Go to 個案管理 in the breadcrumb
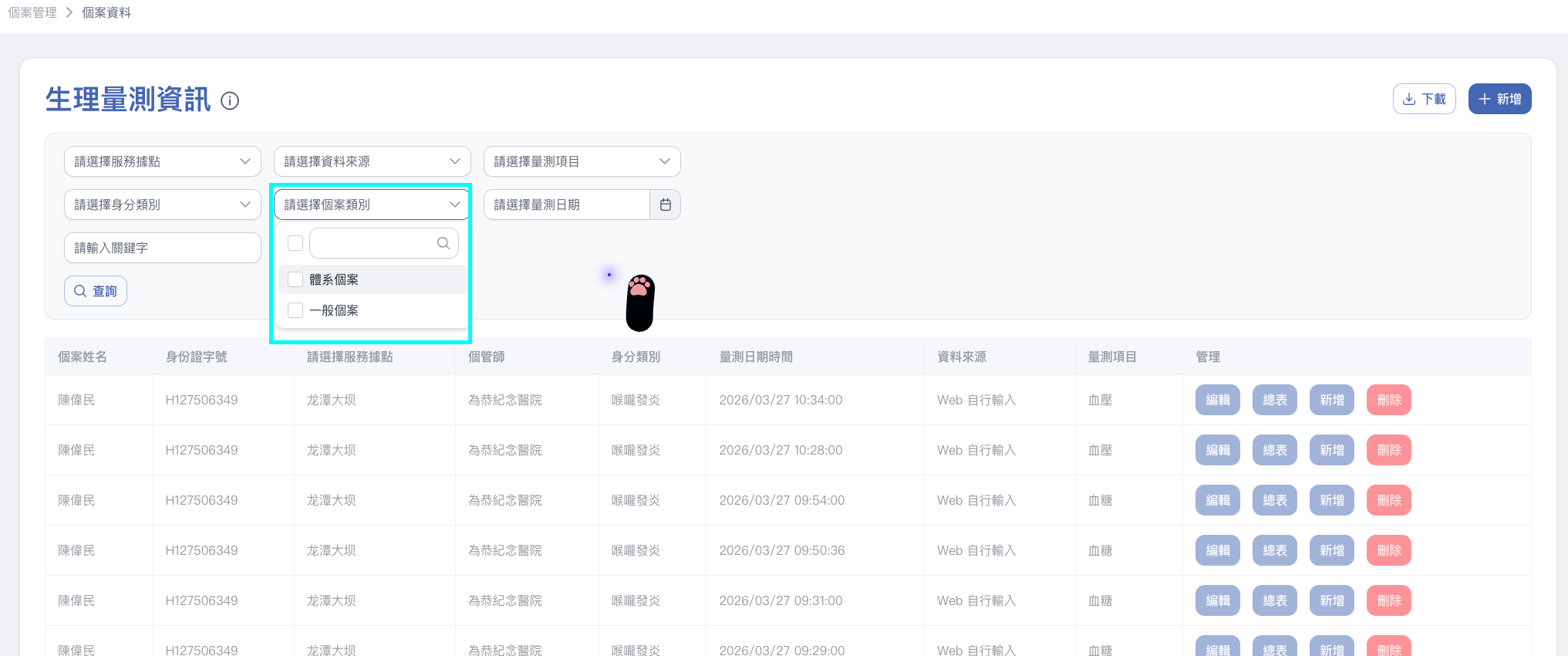1568x656 pixels. (32, 12)
